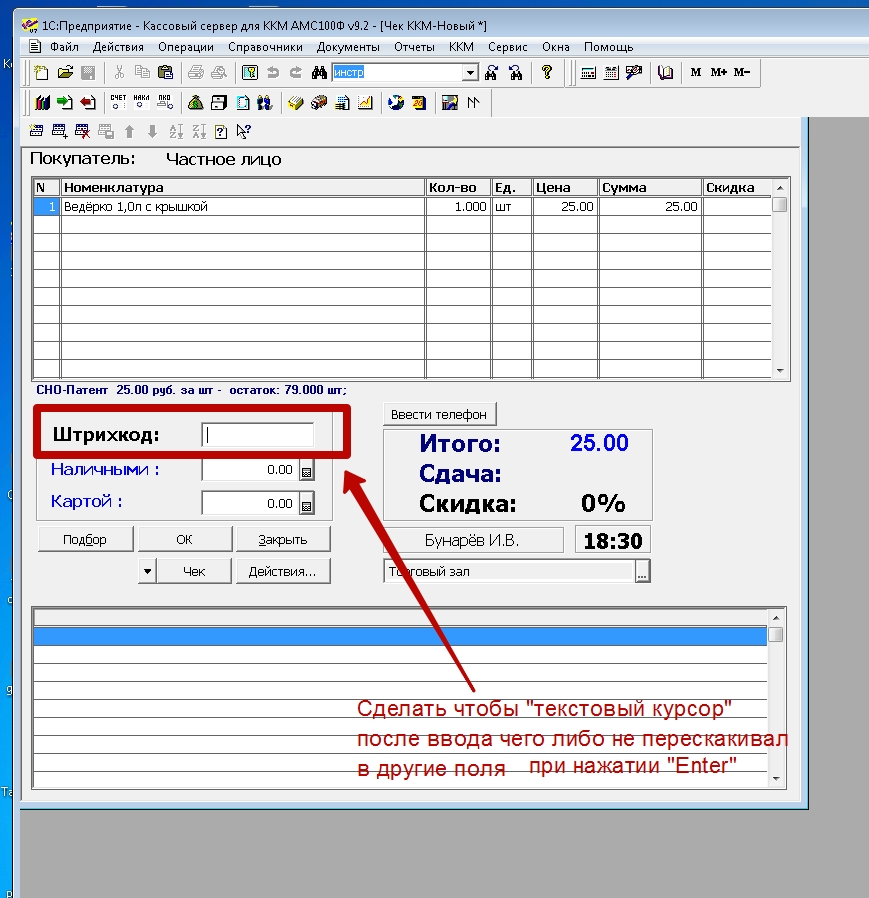Open the calculator from the toolbar
Viewport: 869px width, 898px height.
588,73
